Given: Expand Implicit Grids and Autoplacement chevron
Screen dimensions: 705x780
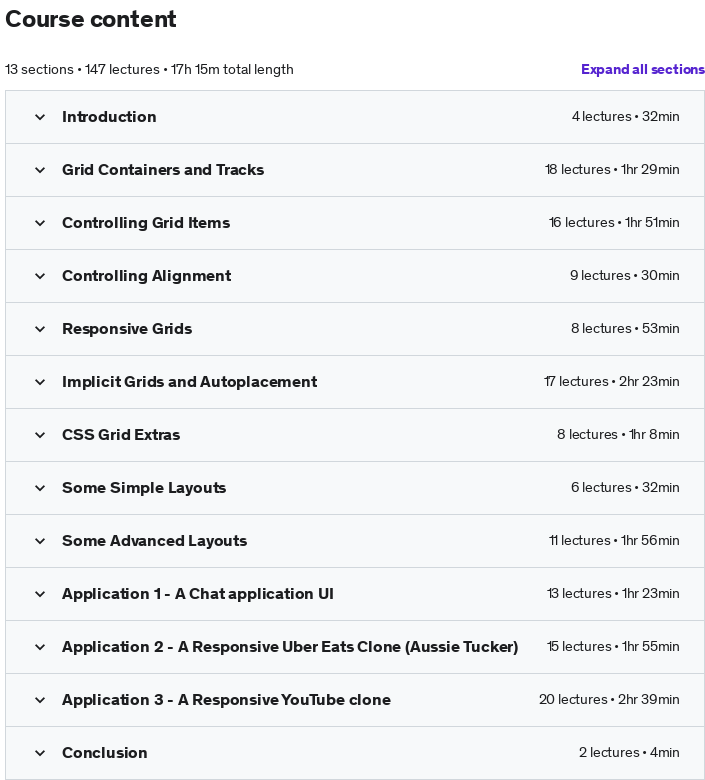Looking at the screenshot, I should tap(40, 382).
